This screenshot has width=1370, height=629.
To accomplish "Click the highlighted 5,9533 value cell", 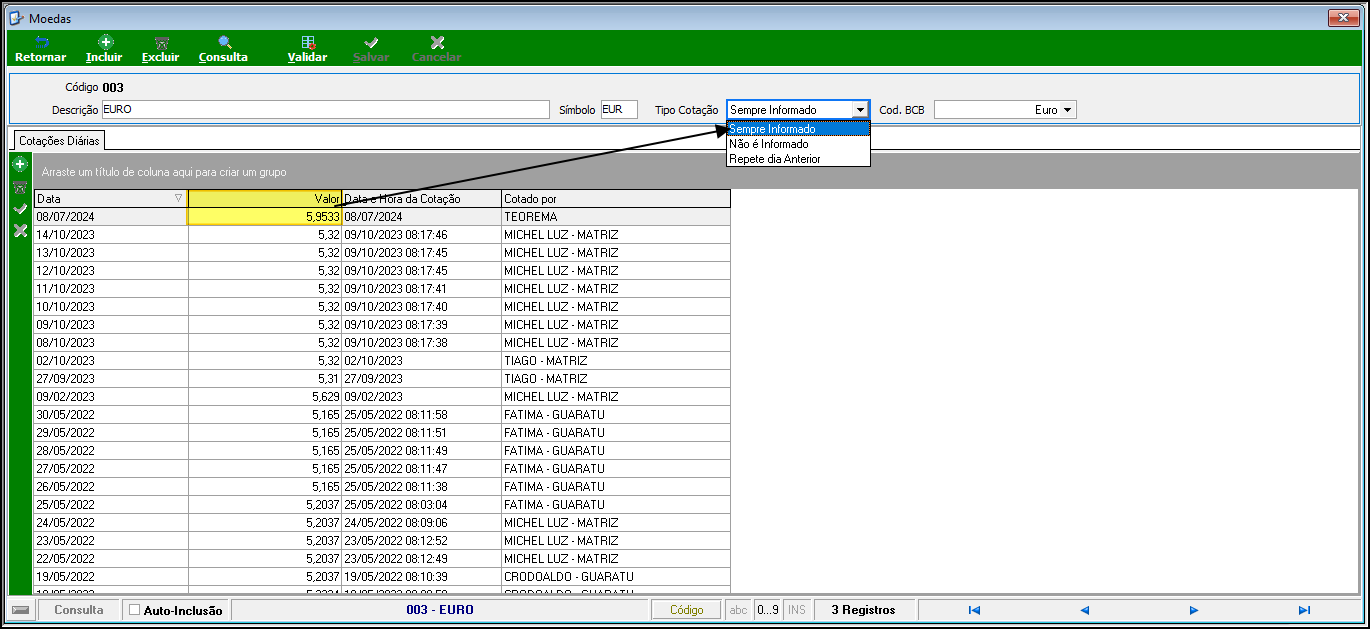I will tap(265, 216).
